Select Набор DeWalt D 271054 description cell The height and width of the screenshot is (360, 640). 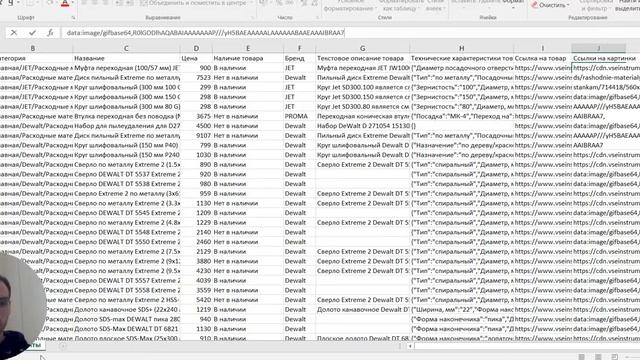click(362, 126)
